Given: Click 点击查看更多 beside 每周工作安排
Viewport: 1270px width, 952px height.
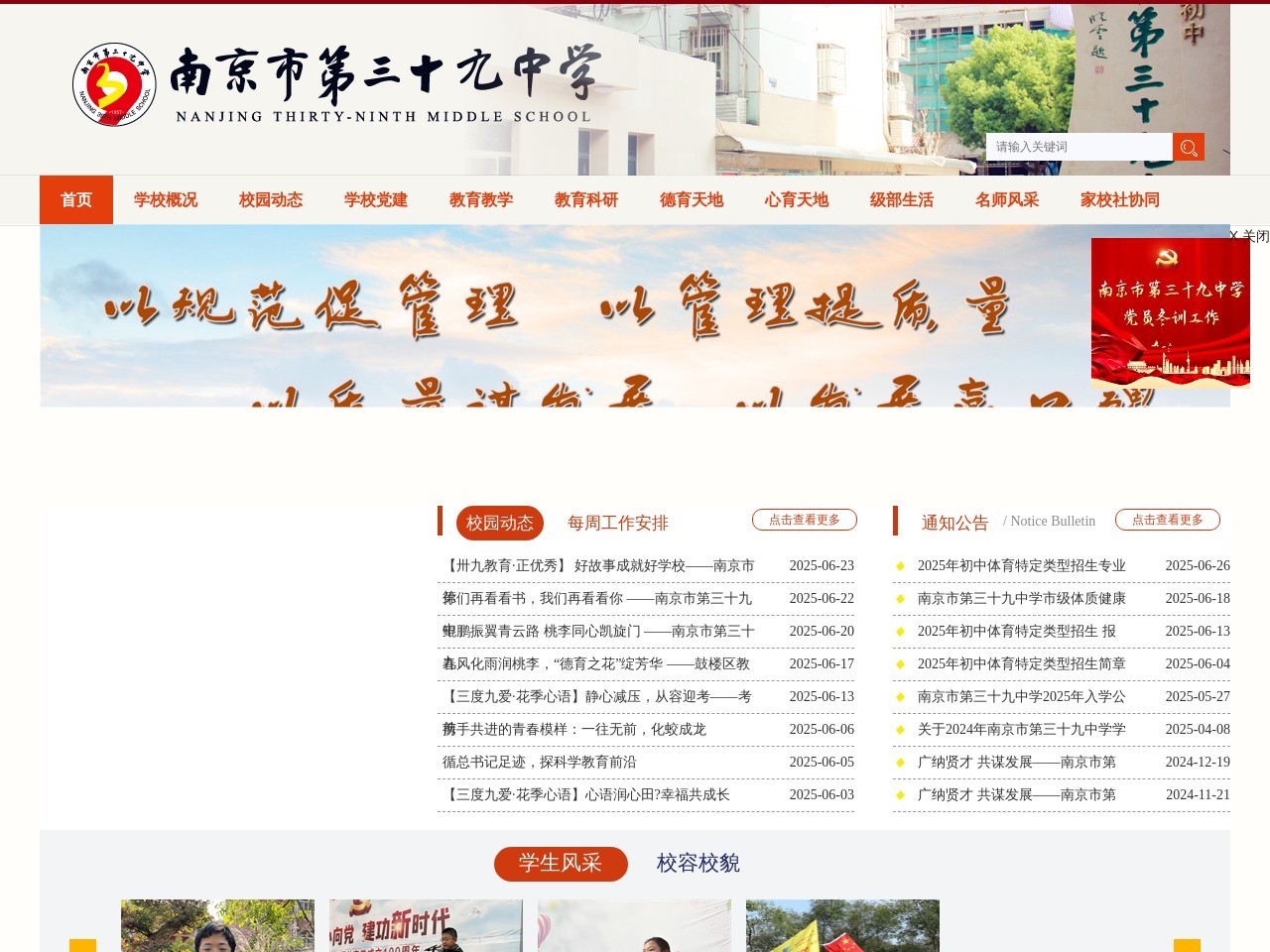Looking at the screenshot, I should 805,520.
